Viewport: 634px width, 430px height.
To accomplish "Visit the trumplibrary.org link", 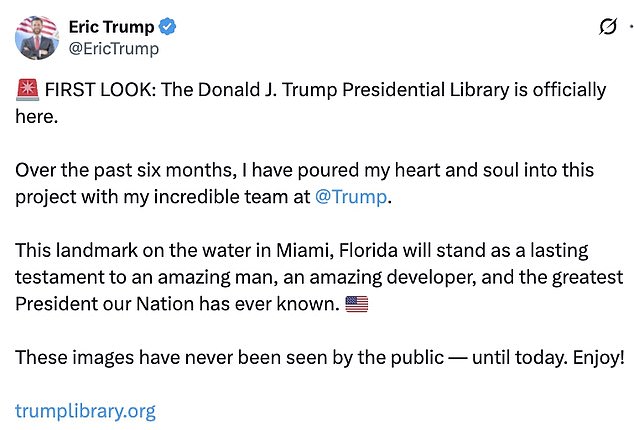I will tap(85, 410).
